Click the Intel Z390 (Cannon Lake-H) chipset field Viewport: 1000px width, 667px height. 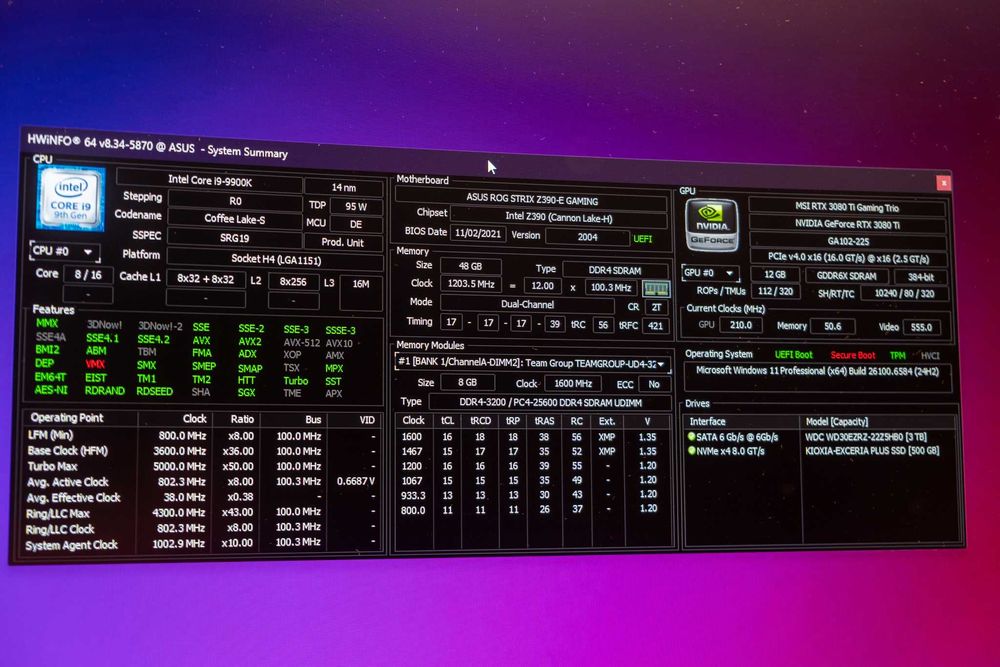pyautogui.click(x=559, y=217)
